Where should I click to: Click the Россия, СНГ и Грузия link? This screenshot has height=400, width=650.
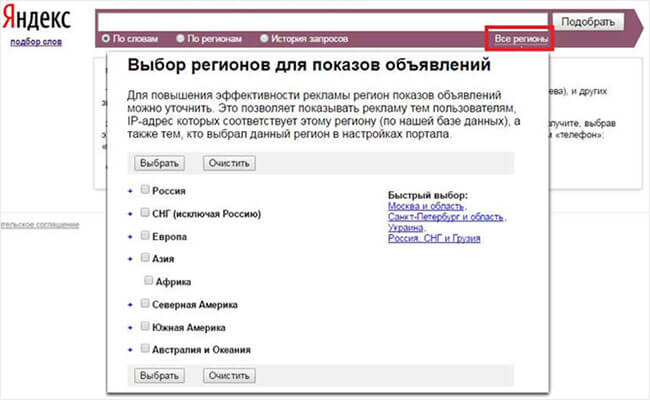(x=434, y=238)
